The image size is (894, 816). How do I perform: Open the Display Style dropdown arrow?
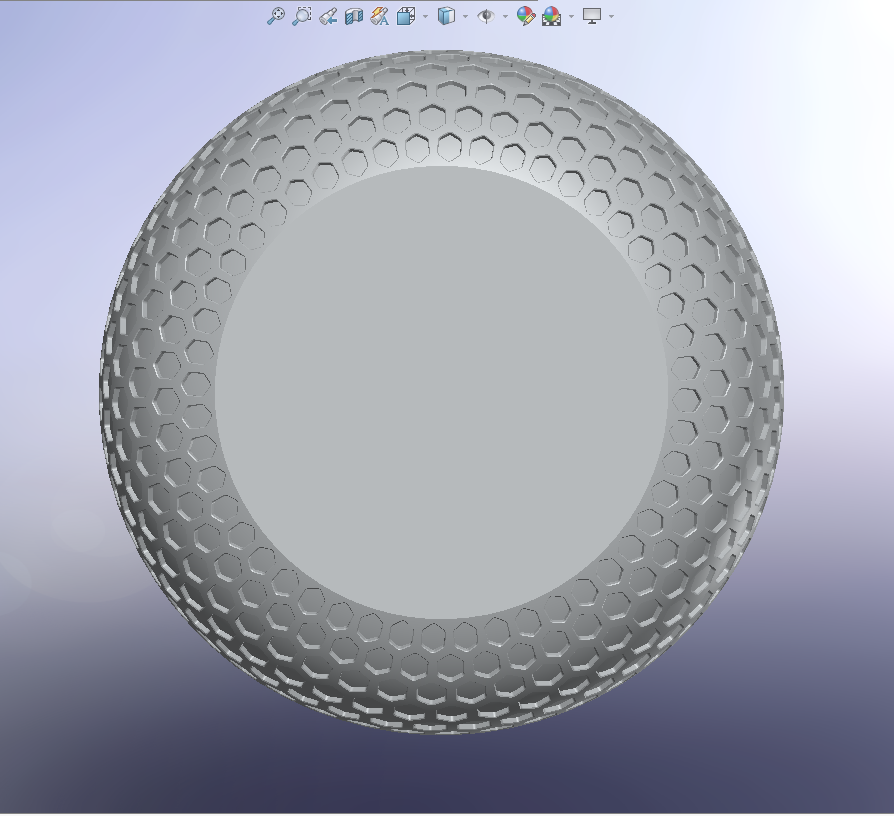coord(466,17)
